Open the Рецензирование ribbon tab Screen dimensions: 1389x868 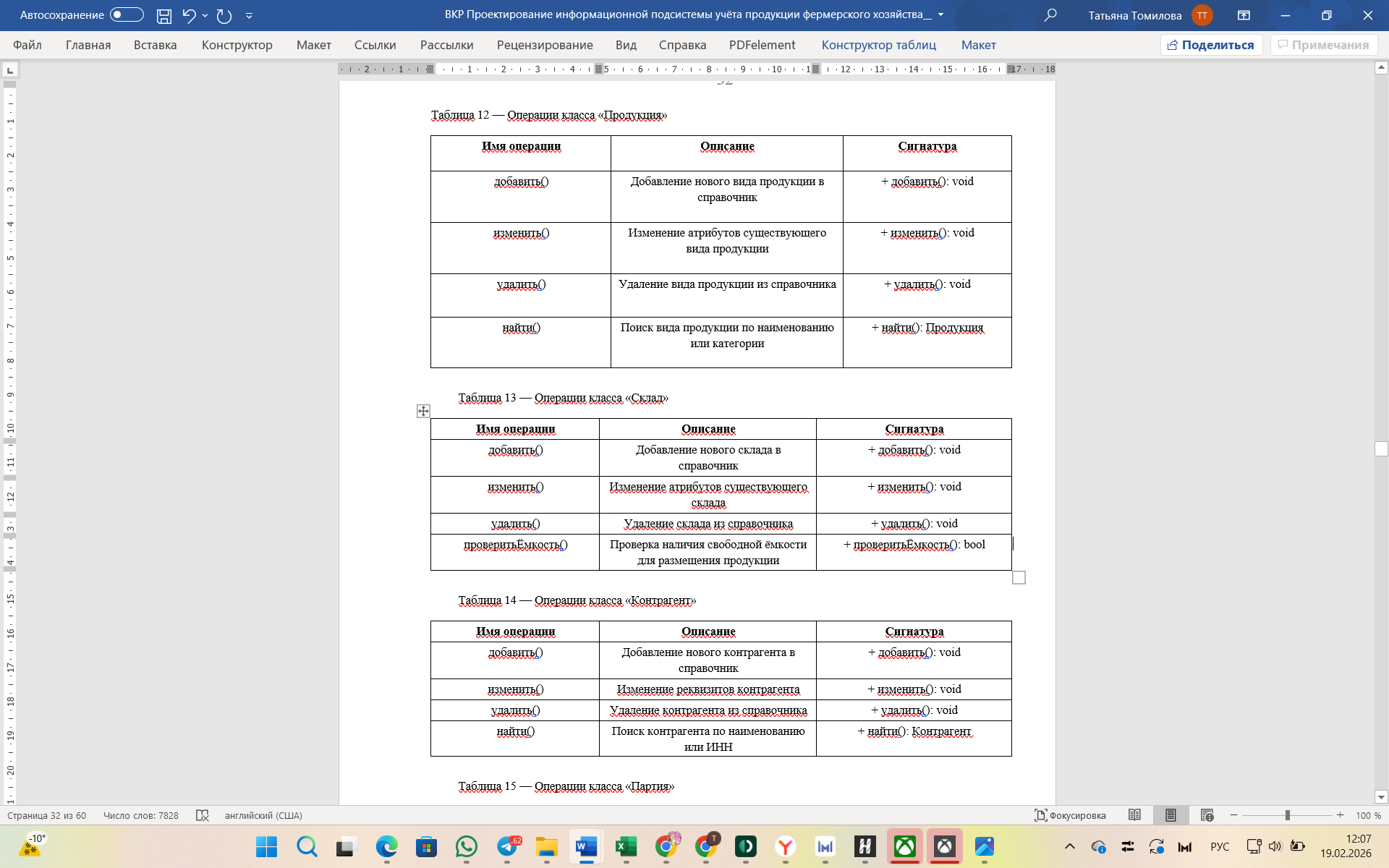tap(544, 45)
